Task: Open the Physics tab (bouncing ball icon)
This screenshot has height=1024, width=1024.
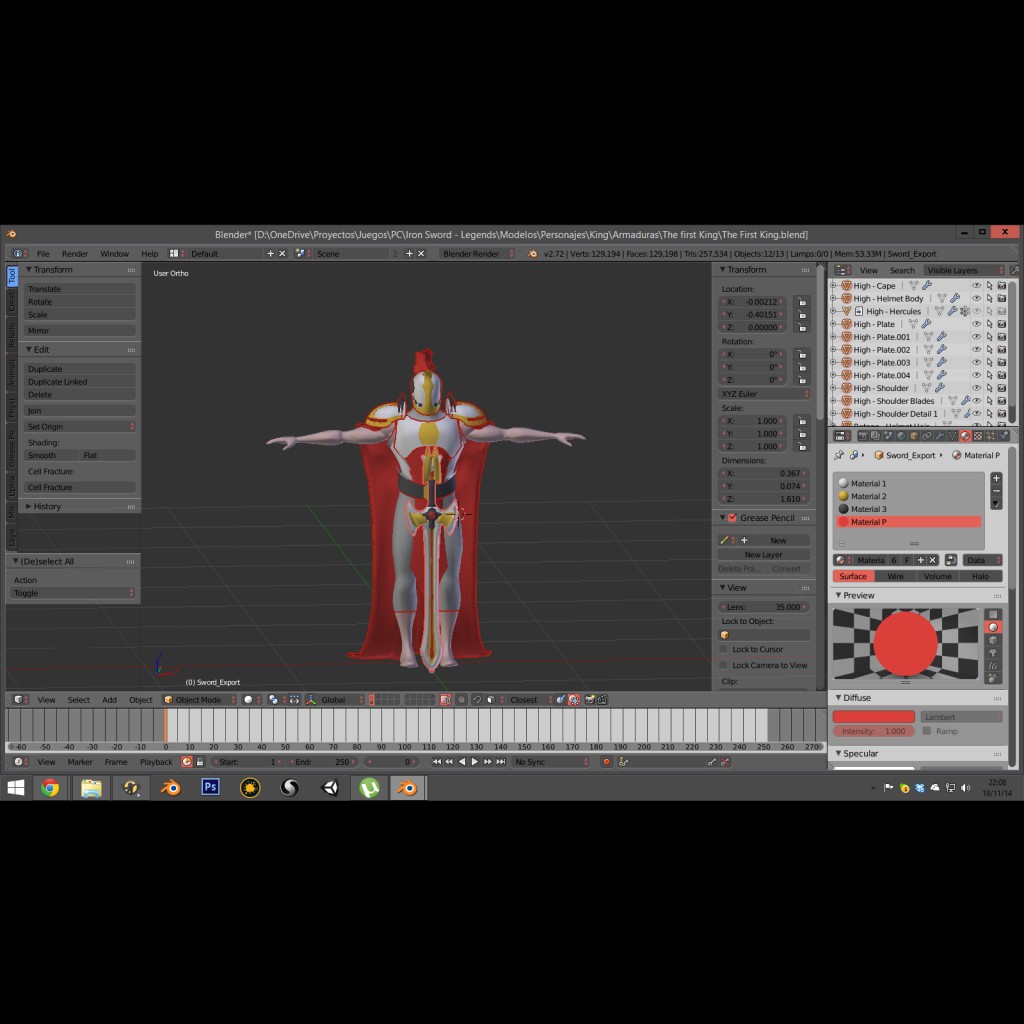Action: click(x=1003, y=437)
